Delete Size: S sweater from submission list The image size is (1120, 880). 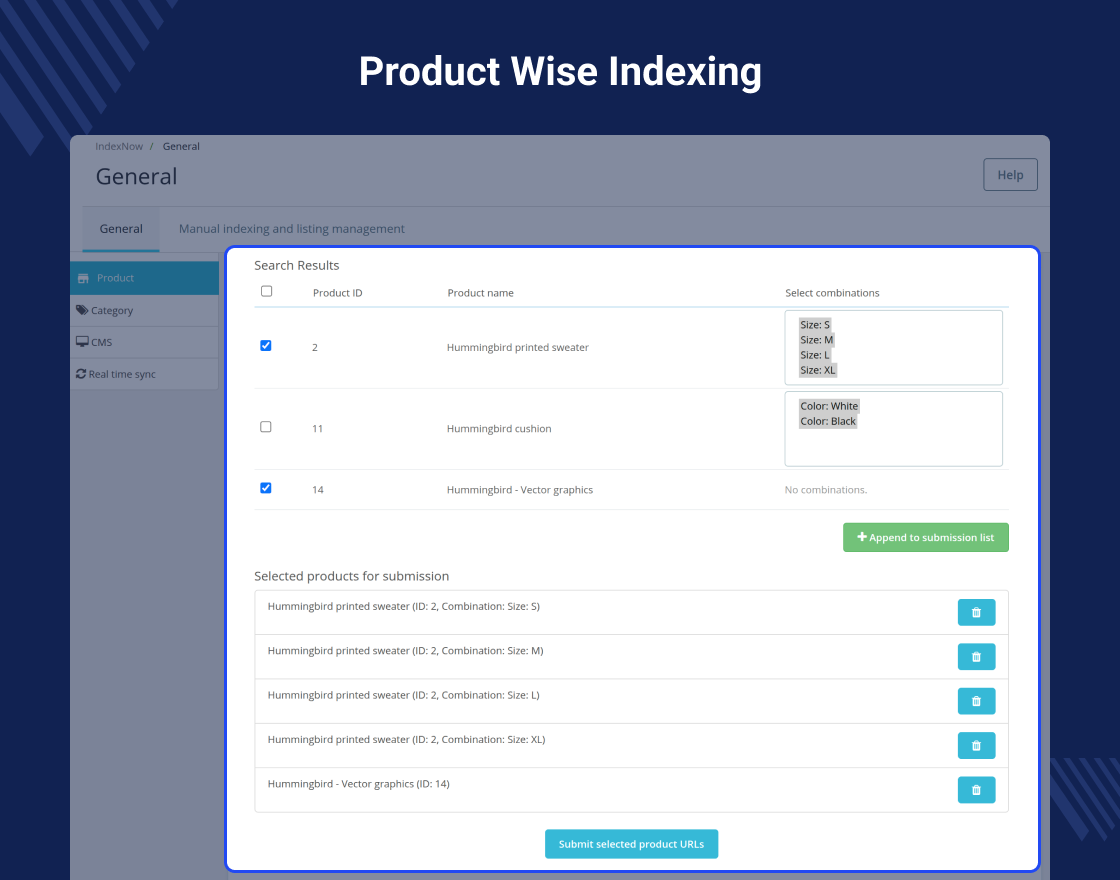coord(976,612)
